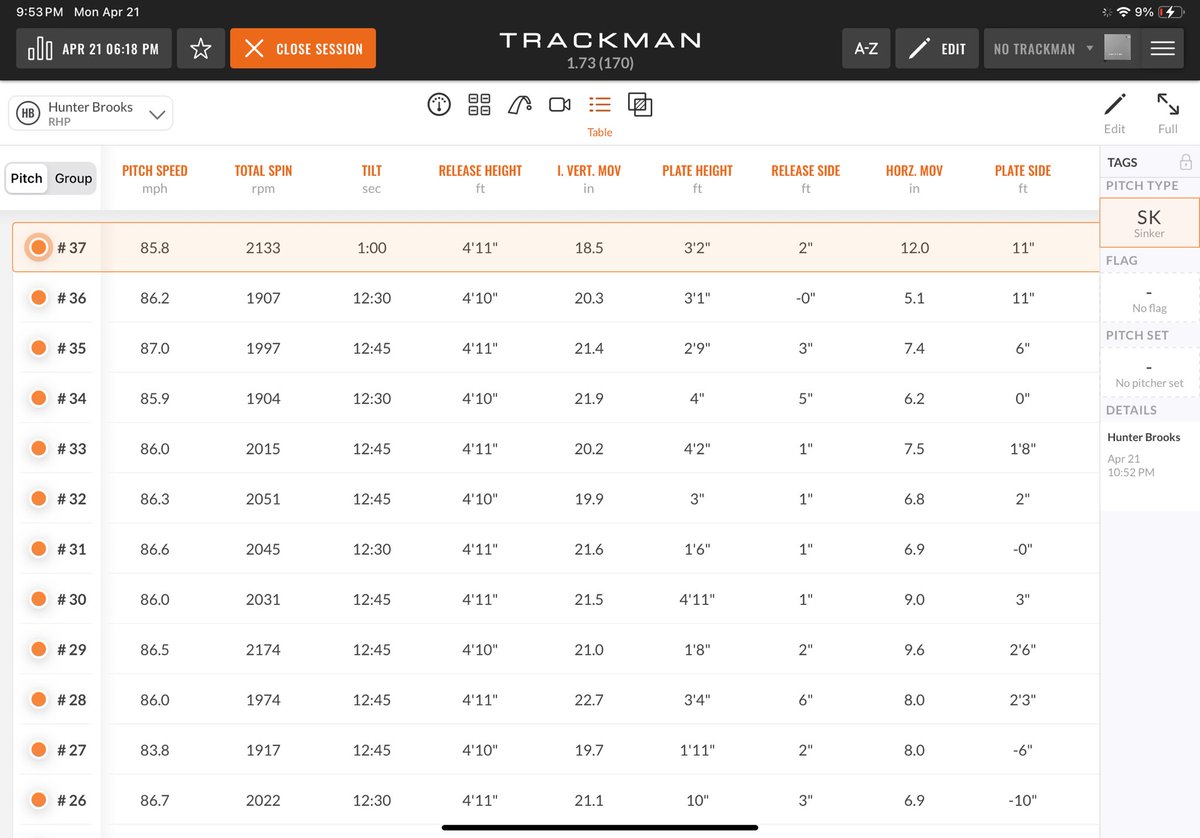Select total spin 2174 in row #29
The height and width of the screenshot is (838, 1200).
coord(263,649)
